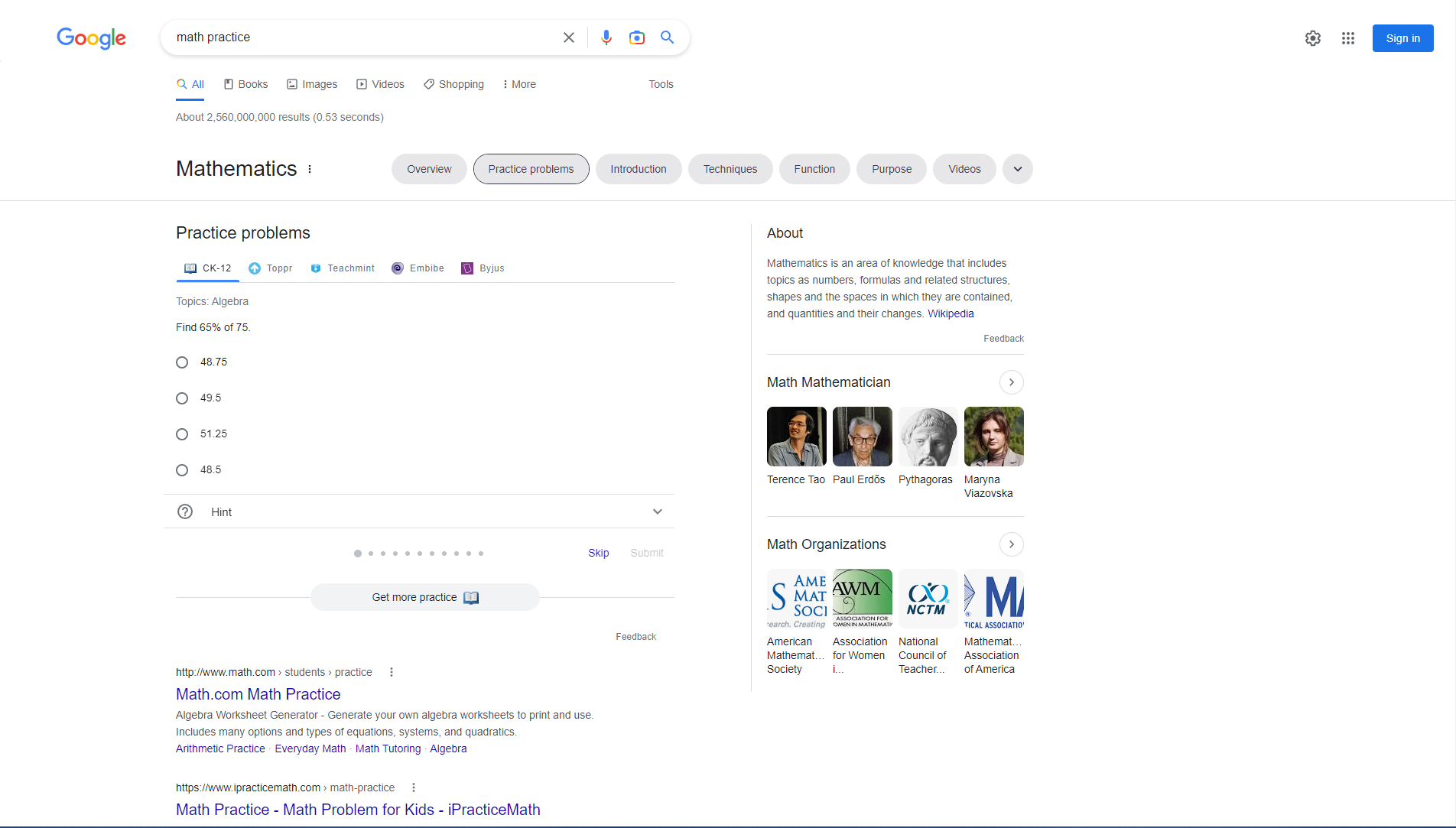Jump to second problem pagination dot

(x=371, y=554)
